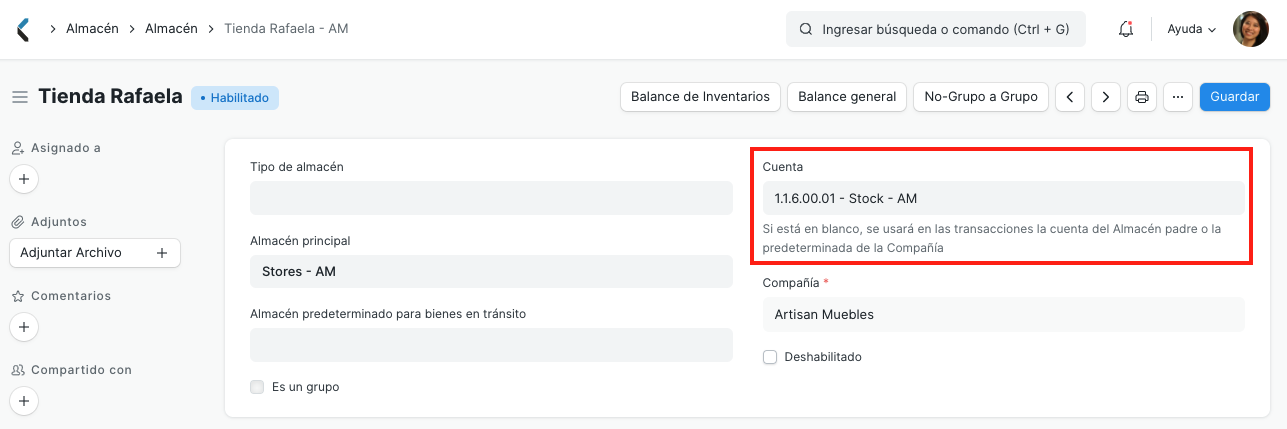Image resolution: width=1287 pixels, height=429 pixels.
Task: Click the Comentarios sidebar label
Action: [x=71, y=296]
